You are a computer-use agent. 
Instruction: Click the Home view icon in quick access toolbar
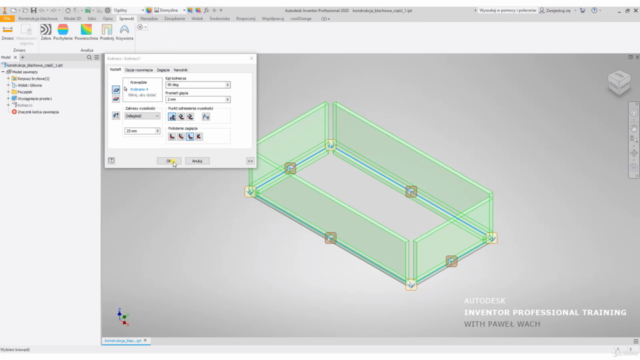pyautogui.click(x=68, y=10)
